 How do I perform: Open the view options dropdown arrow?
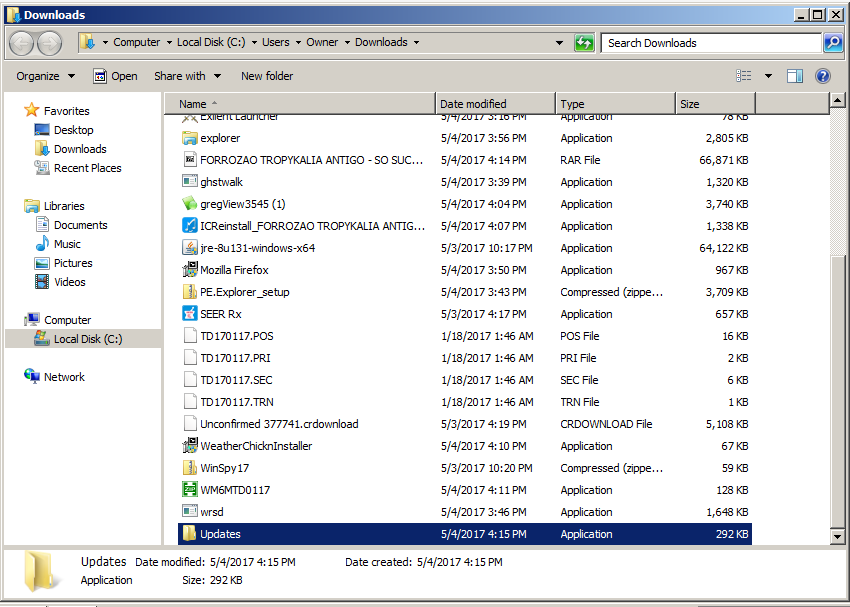[x=768, y=76]
